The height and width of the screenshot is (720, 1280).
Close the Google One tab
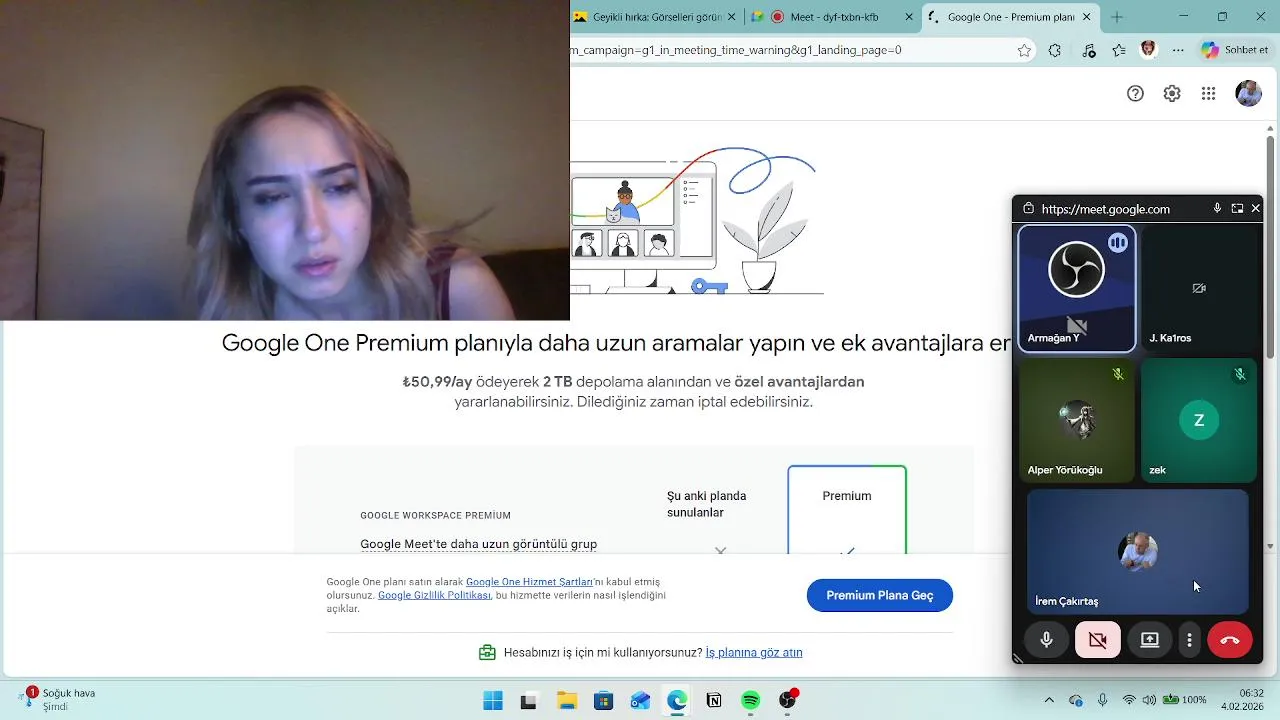click(1085, 17)
